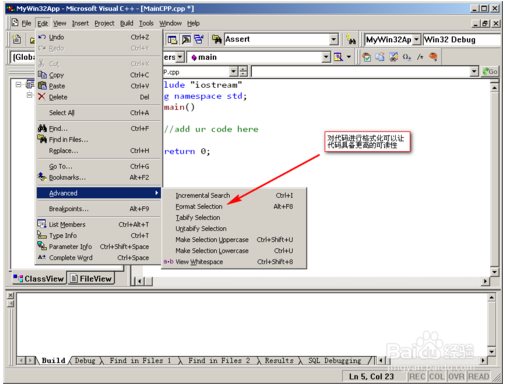Select Tabify Selection submenu item
The width and height of the screenshot is (505, 387).
pyautogui.click(x=234, y=217)
